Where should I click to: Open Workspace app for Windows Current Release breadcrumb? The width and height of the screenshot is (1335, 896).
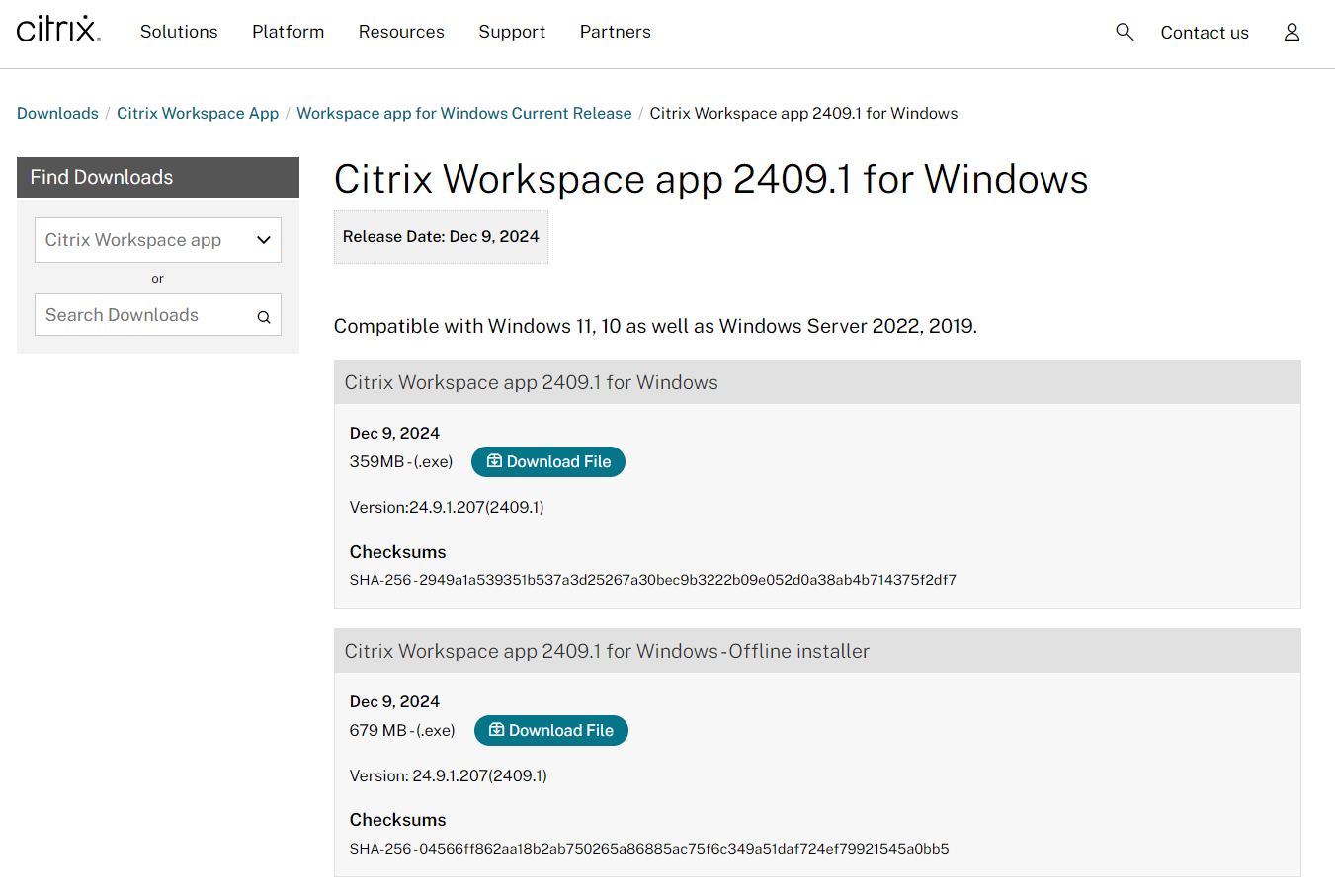pos(464,113)
